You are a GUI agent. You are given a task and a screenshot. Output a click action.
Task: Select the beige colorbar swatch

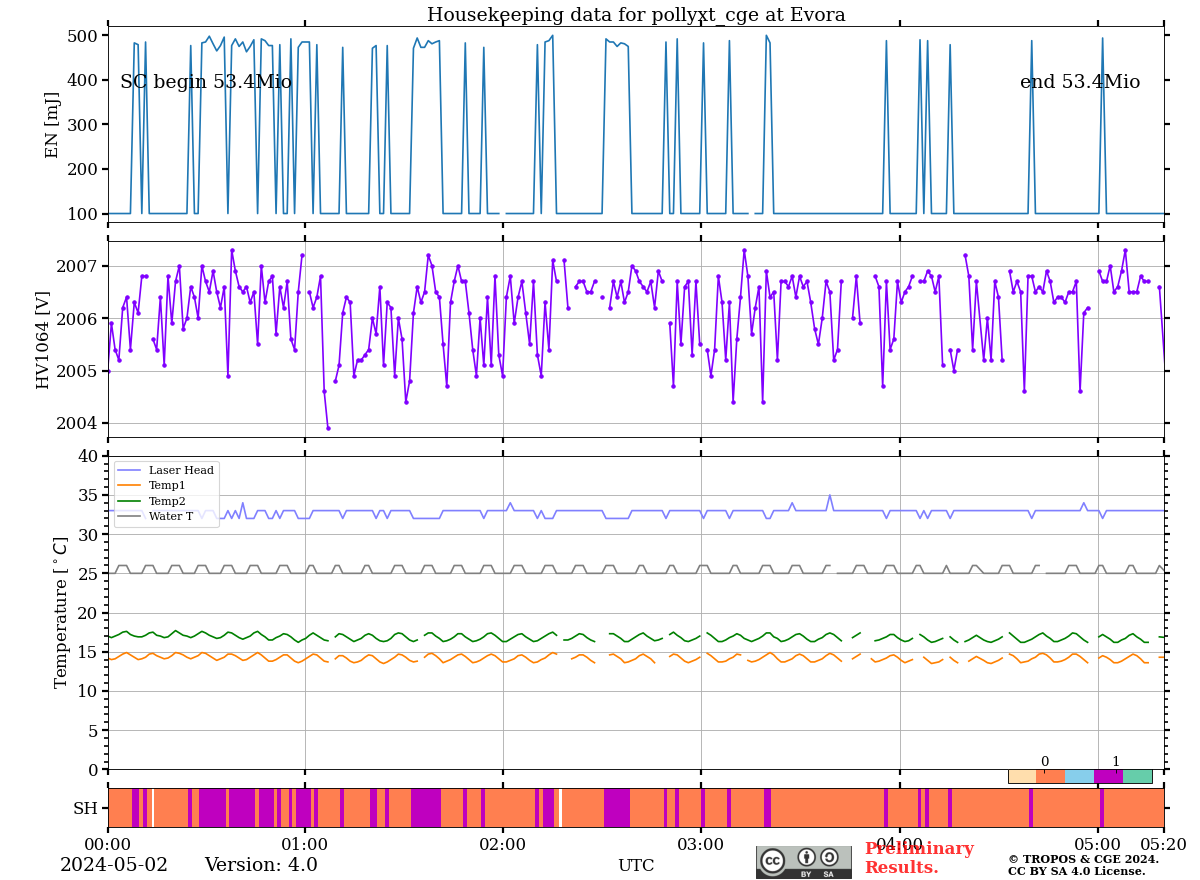(1022, 776)
